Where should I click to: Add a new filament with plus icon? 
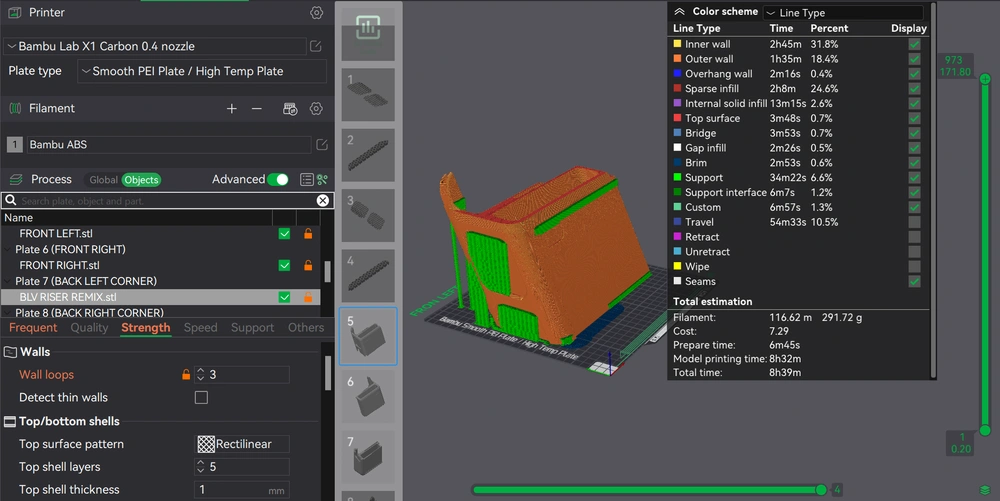pos(232,109)
